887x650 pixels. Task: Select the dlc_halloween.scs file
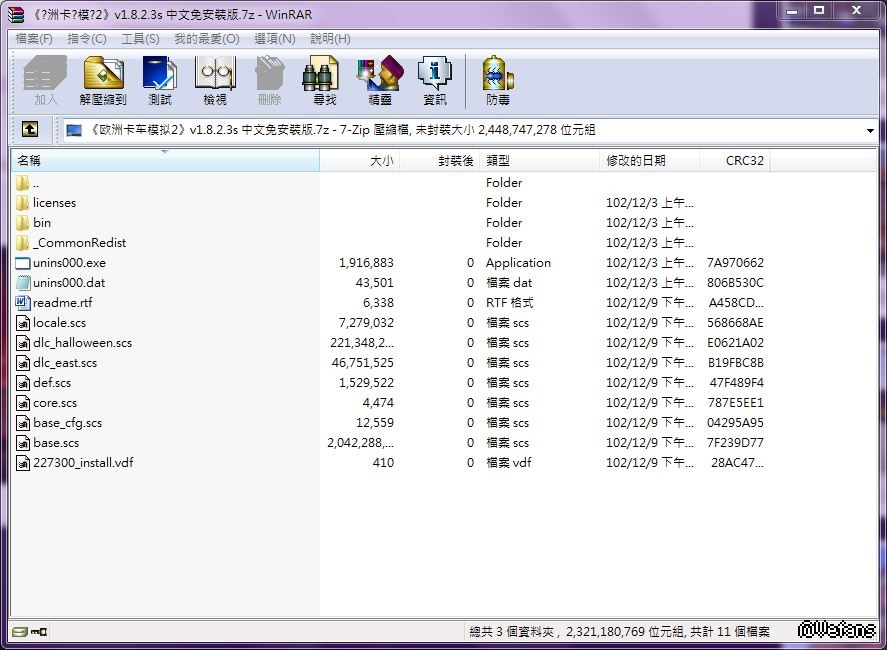82,343
